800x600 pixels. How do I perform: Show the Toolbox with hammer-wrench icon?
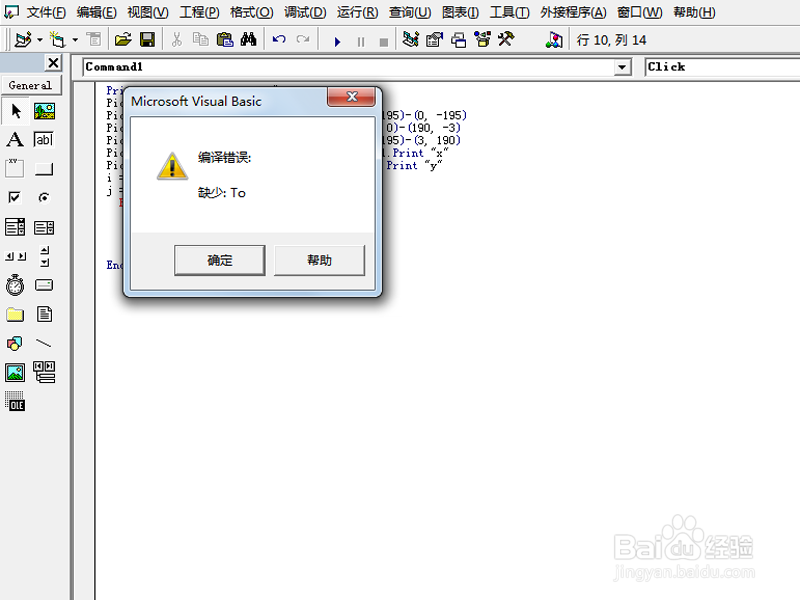[506, 39]
